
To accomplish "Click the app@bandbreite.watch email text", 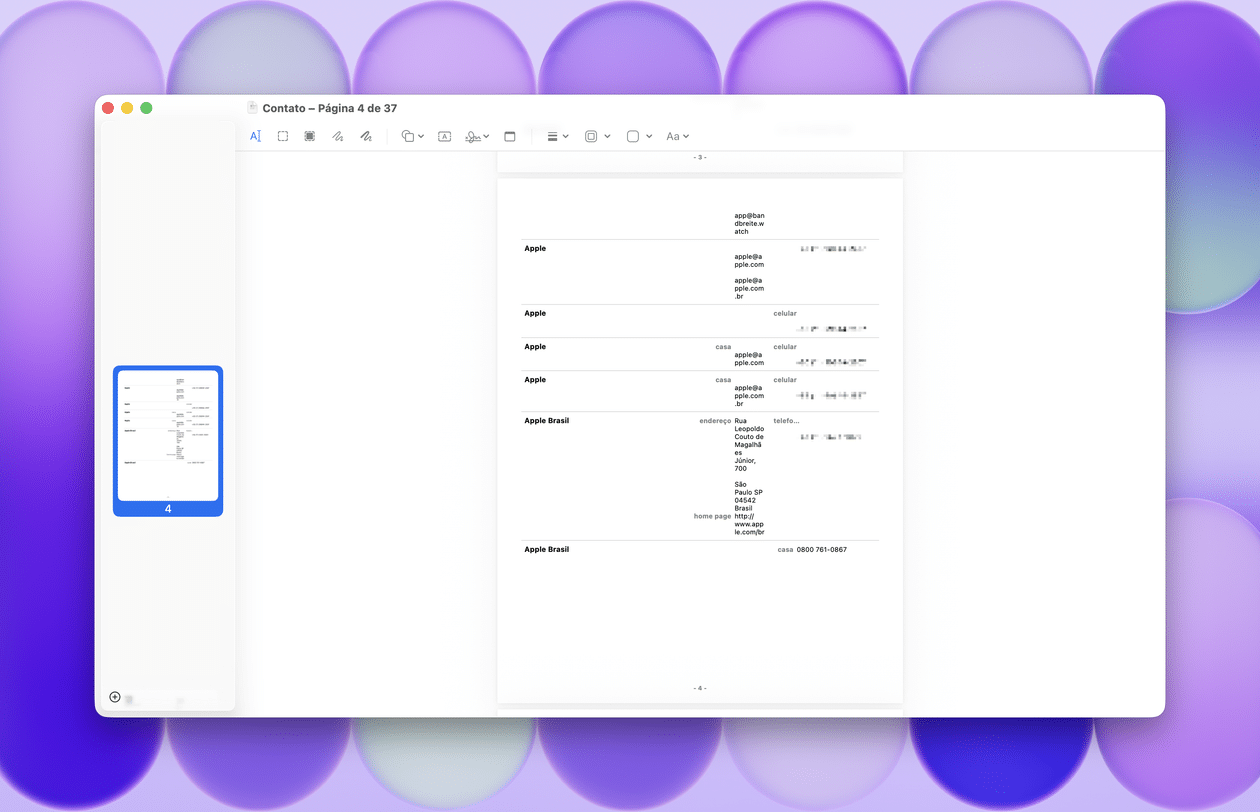I will [749, 223].
